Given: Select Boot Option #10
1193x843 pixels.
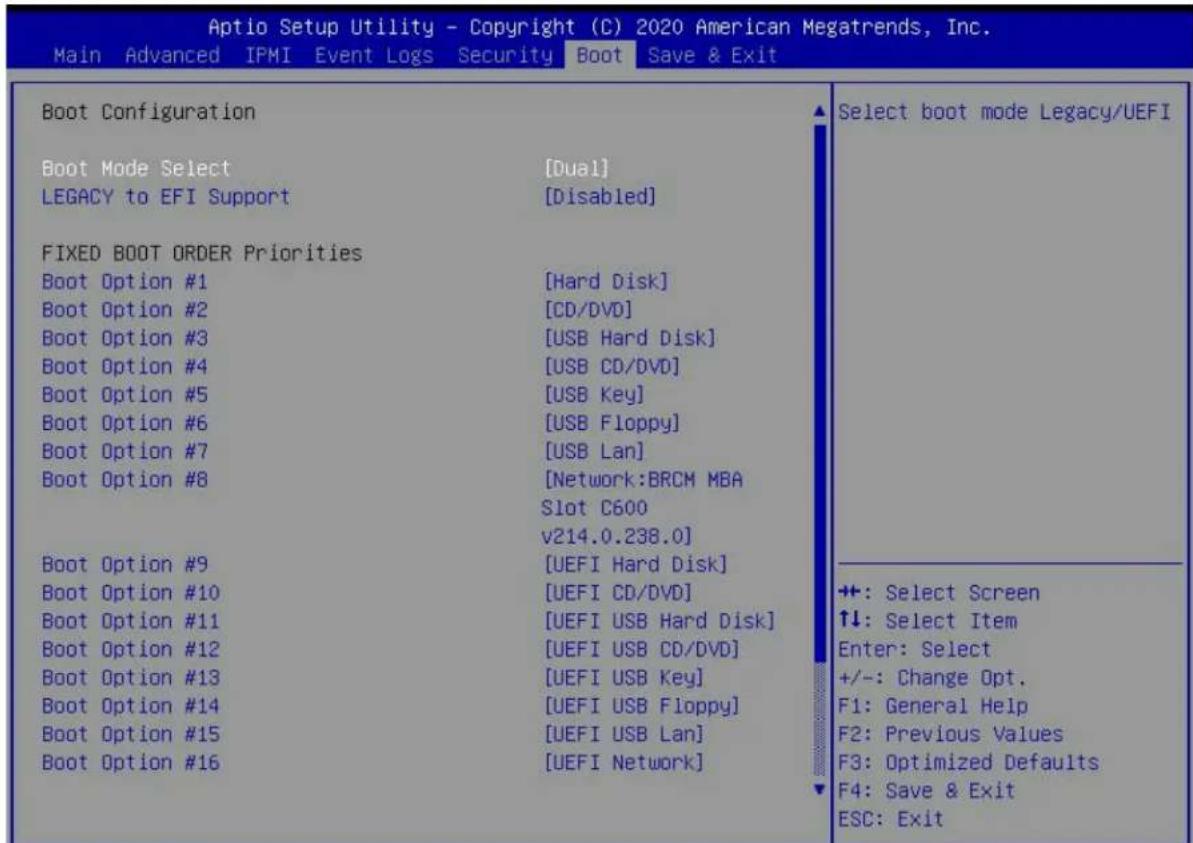Looking at the screenshot, I should pyautogui.click(x=130, y=593).
